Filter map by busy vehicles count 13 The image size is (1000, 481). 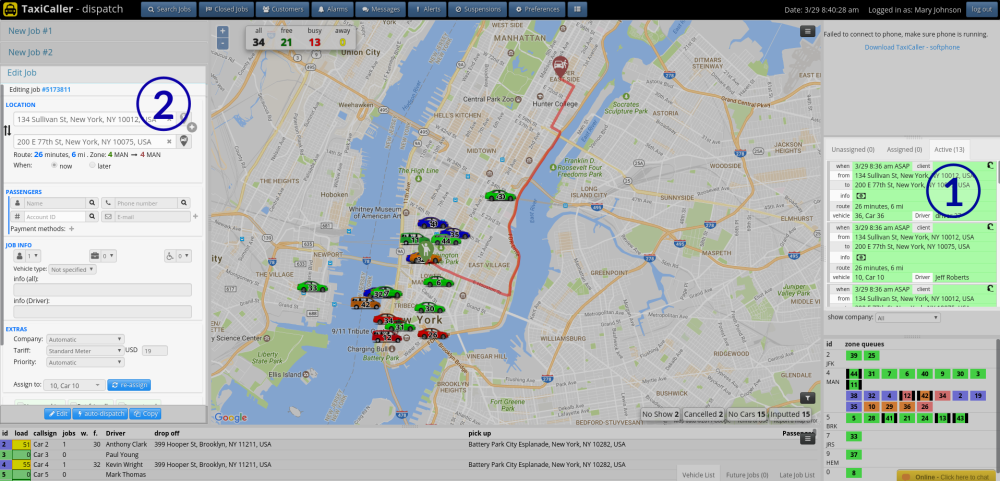(314, 42)
